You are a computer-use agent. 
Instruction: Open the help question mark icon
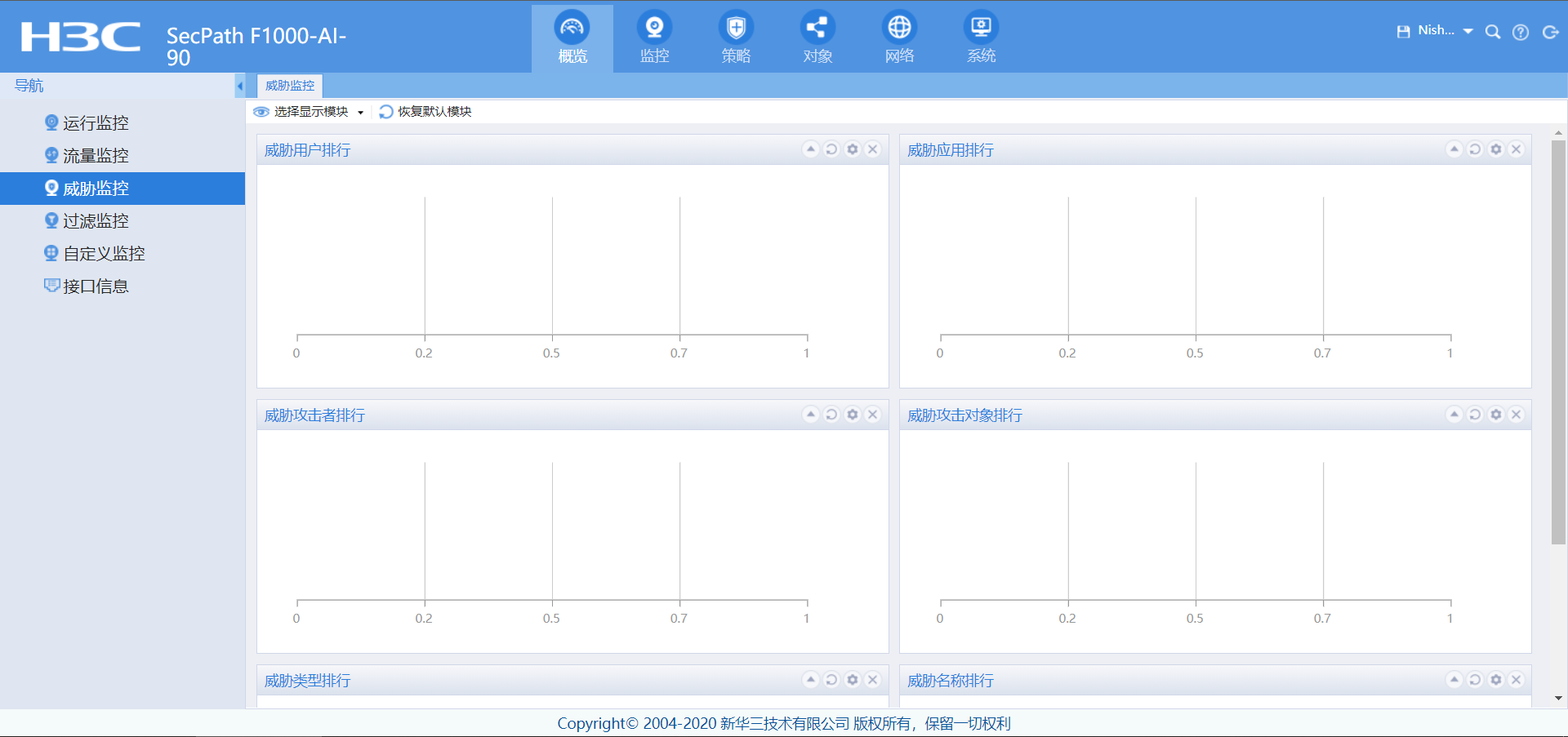pyautogui.click(x=1520, y=32)
